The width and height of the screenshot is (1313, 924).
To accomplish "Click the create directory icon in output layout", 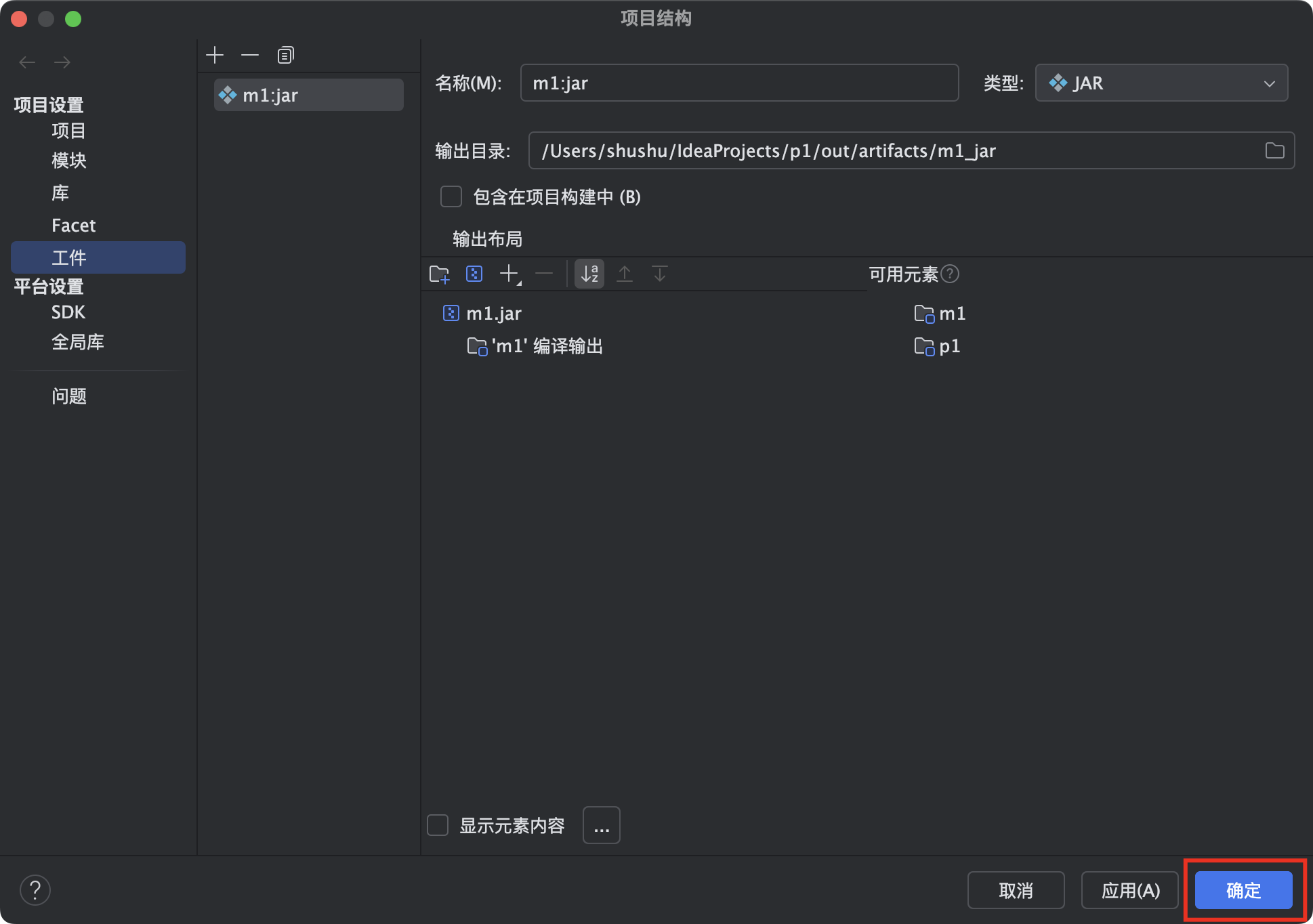I will pyautogui.click(x=439, y=274).
